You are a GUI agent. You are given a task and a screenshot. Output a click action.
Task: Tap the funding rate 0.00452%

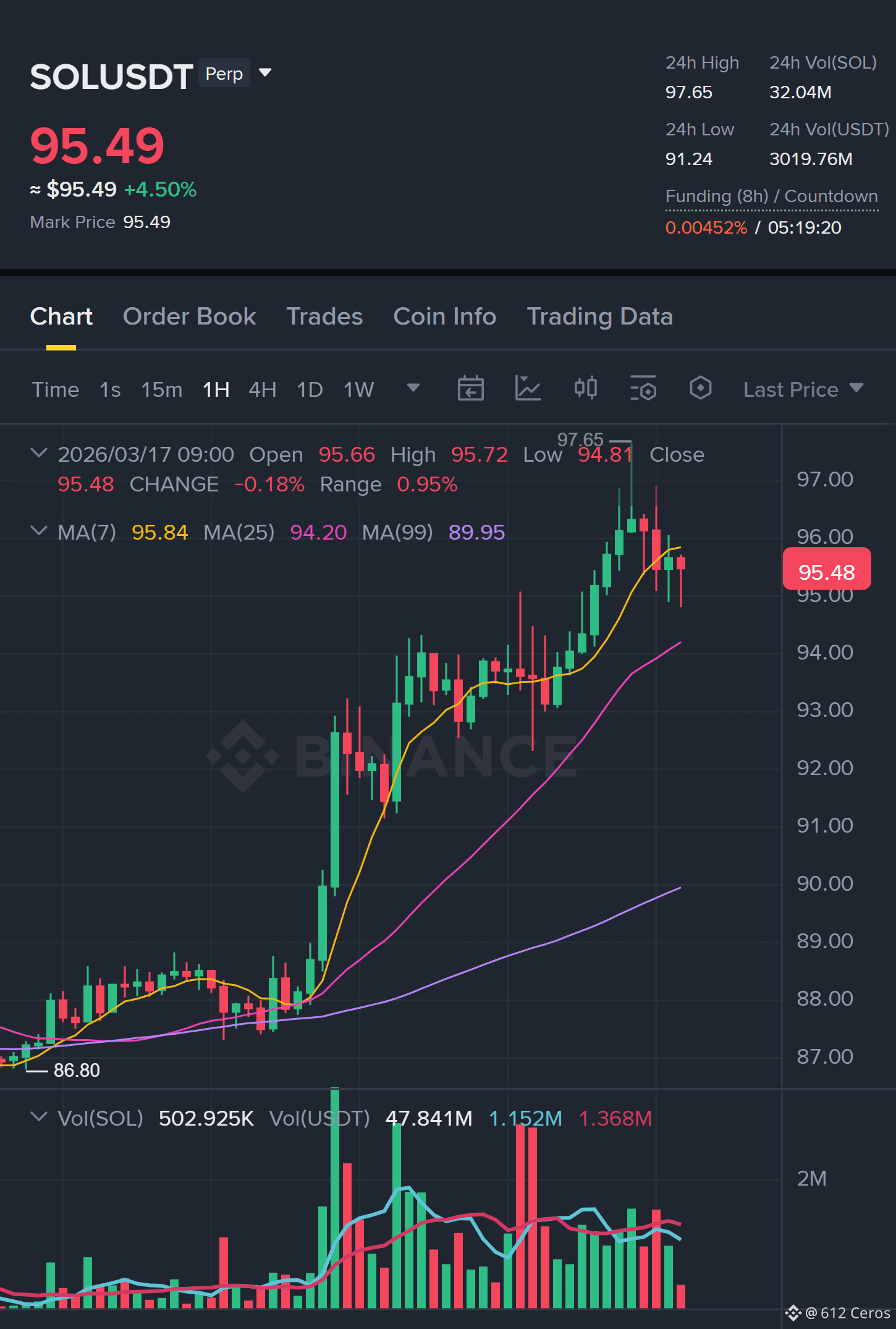[706, 227]
